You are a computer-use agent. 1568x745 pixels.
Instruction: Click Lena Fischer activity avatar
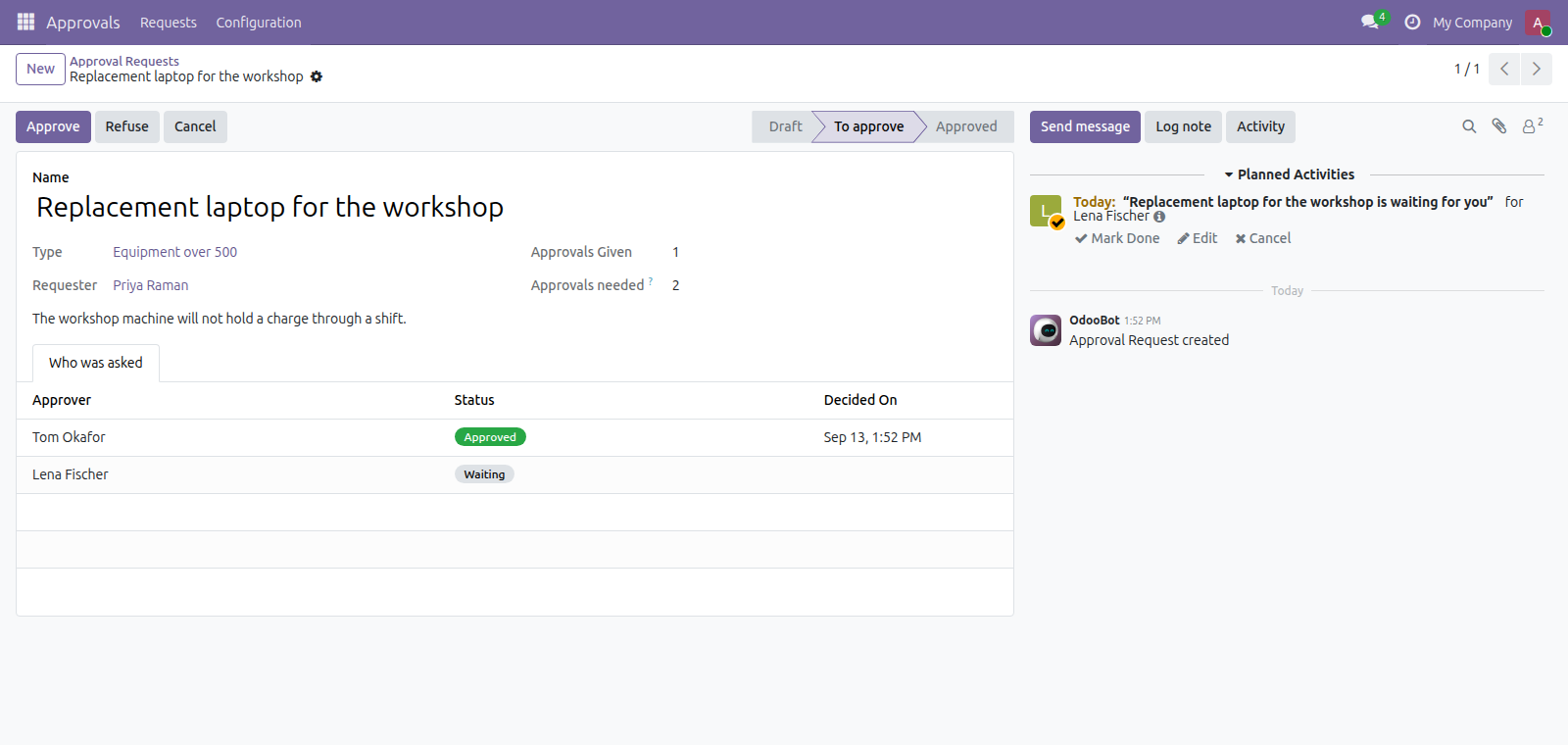pyautogui.click(x=1046, y=211)
